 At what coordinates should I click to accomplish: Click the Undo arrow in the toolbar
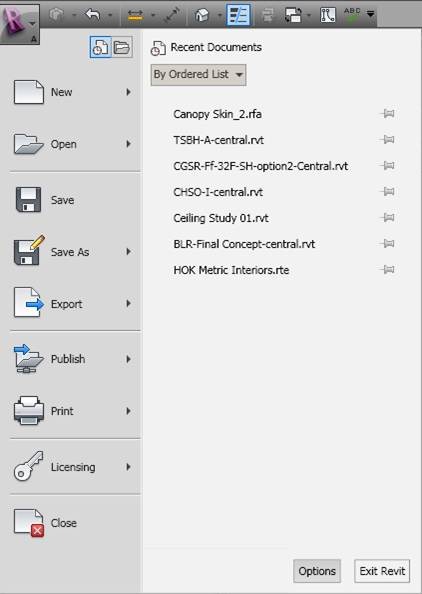92,15
